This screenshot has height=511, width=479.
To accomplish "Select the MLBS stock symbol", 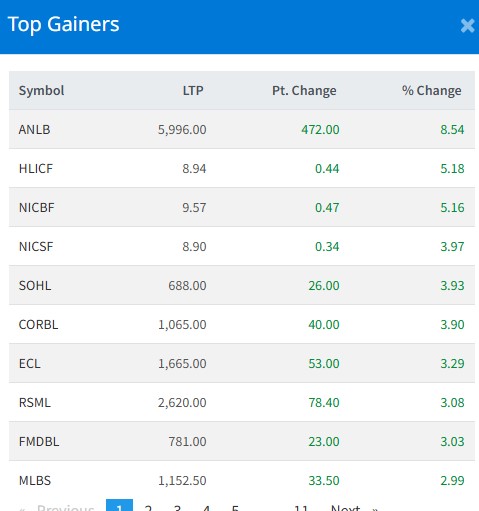I will coord(35,480).
